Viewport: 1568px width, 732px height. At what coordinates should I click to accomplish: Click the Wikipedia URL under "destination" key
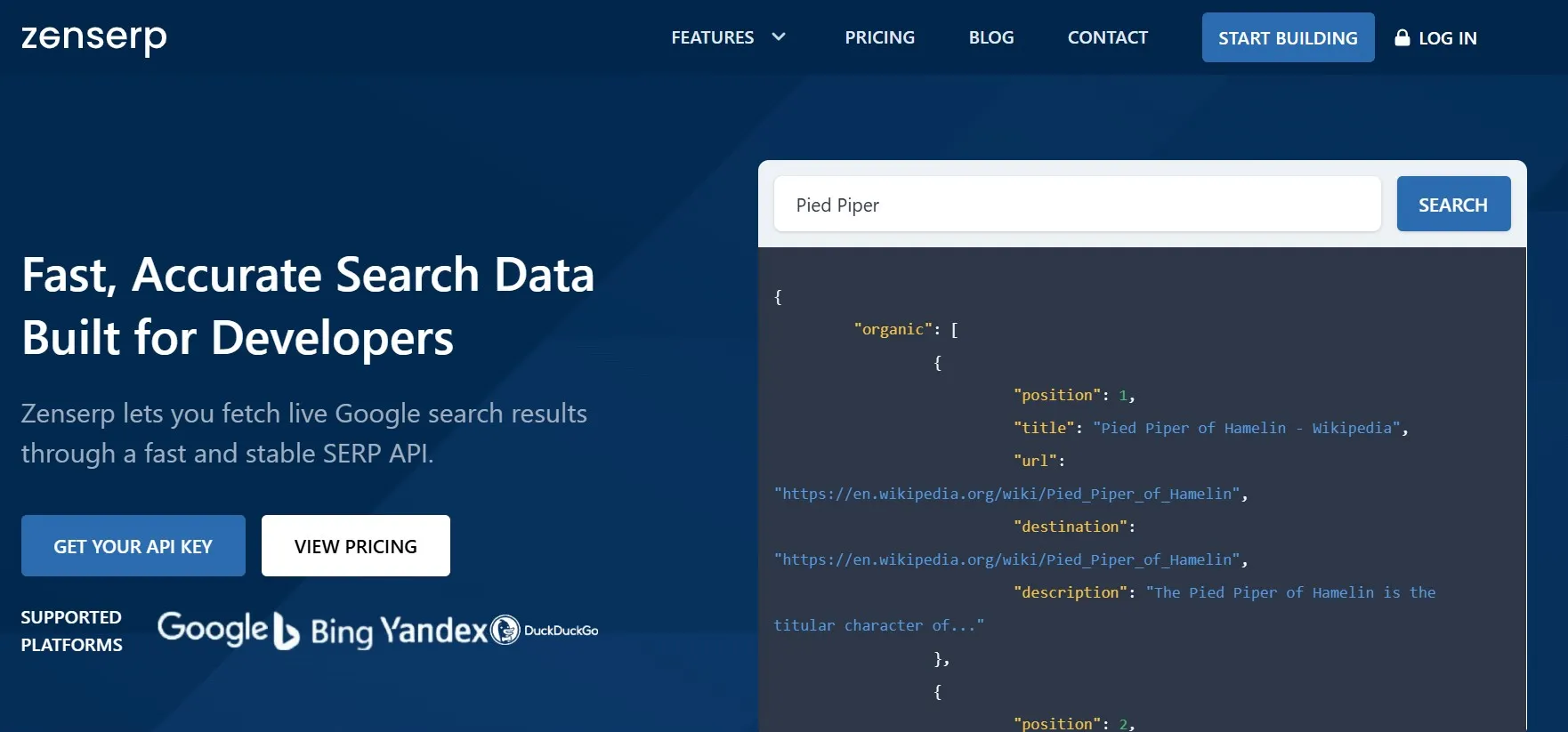click(1006, 559)
